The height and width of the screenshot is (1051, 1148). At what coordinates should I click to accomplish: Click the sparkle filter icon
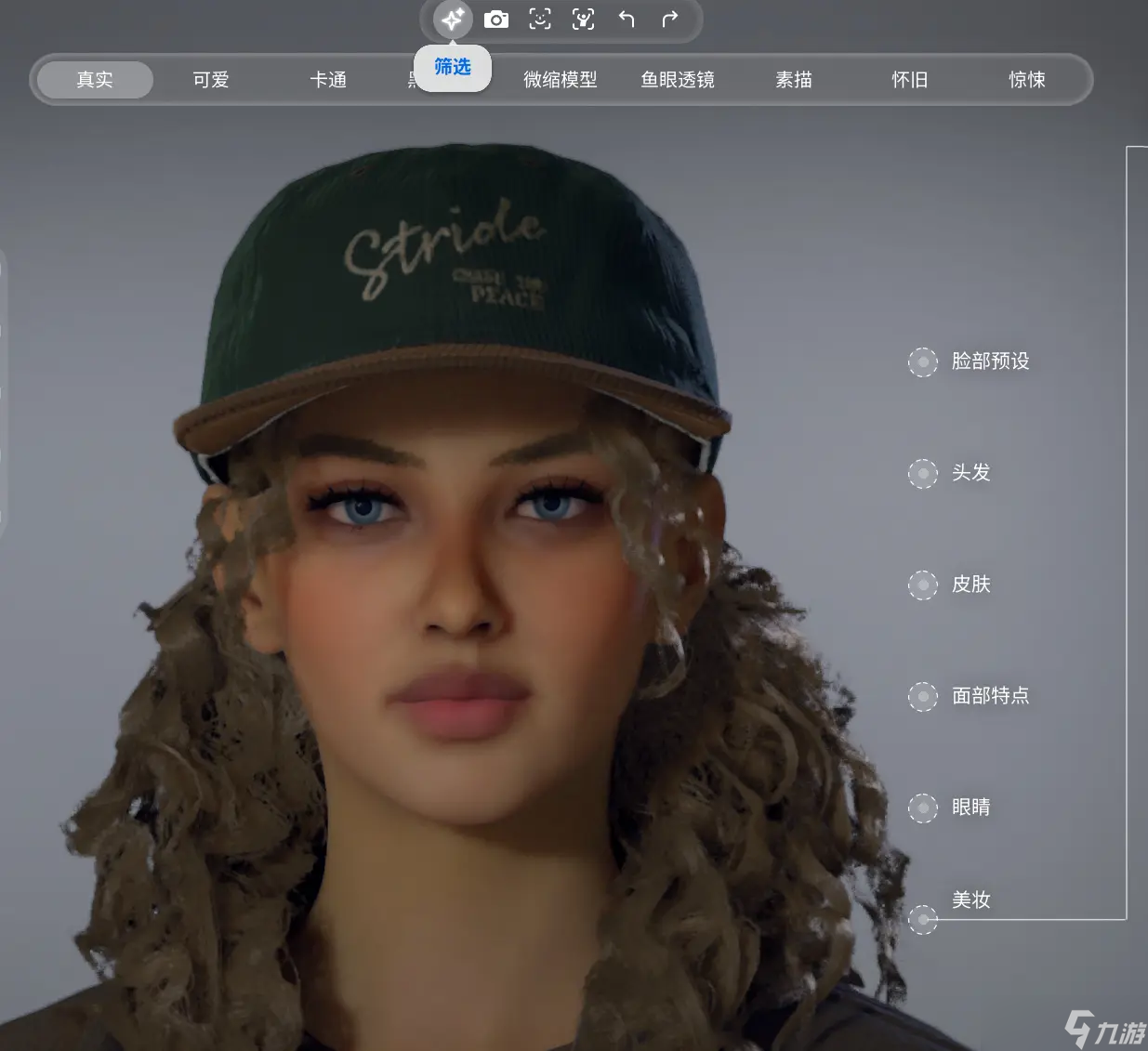point(453,20)
